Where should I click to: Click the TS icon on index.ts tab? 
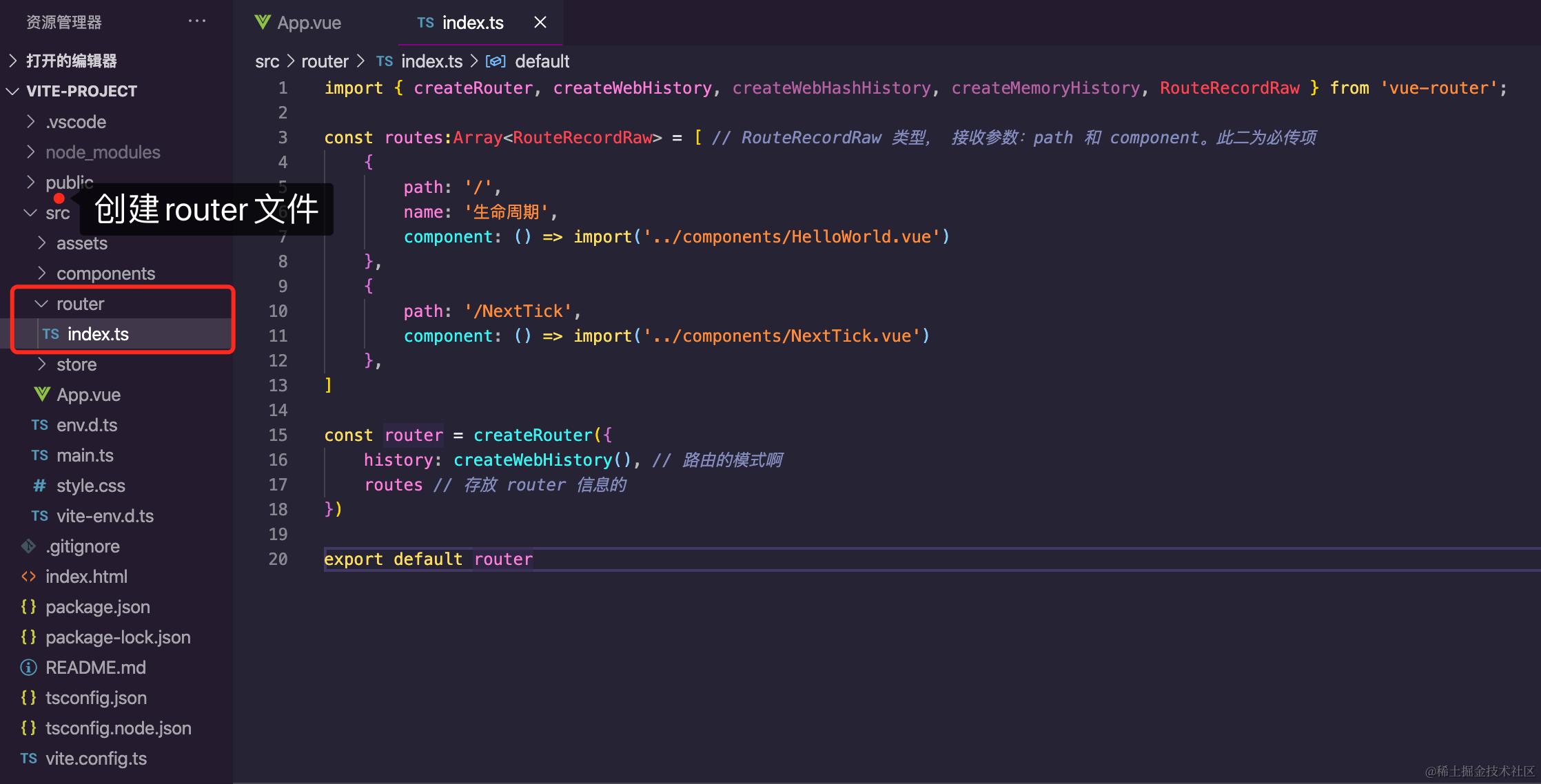(425, 23)
